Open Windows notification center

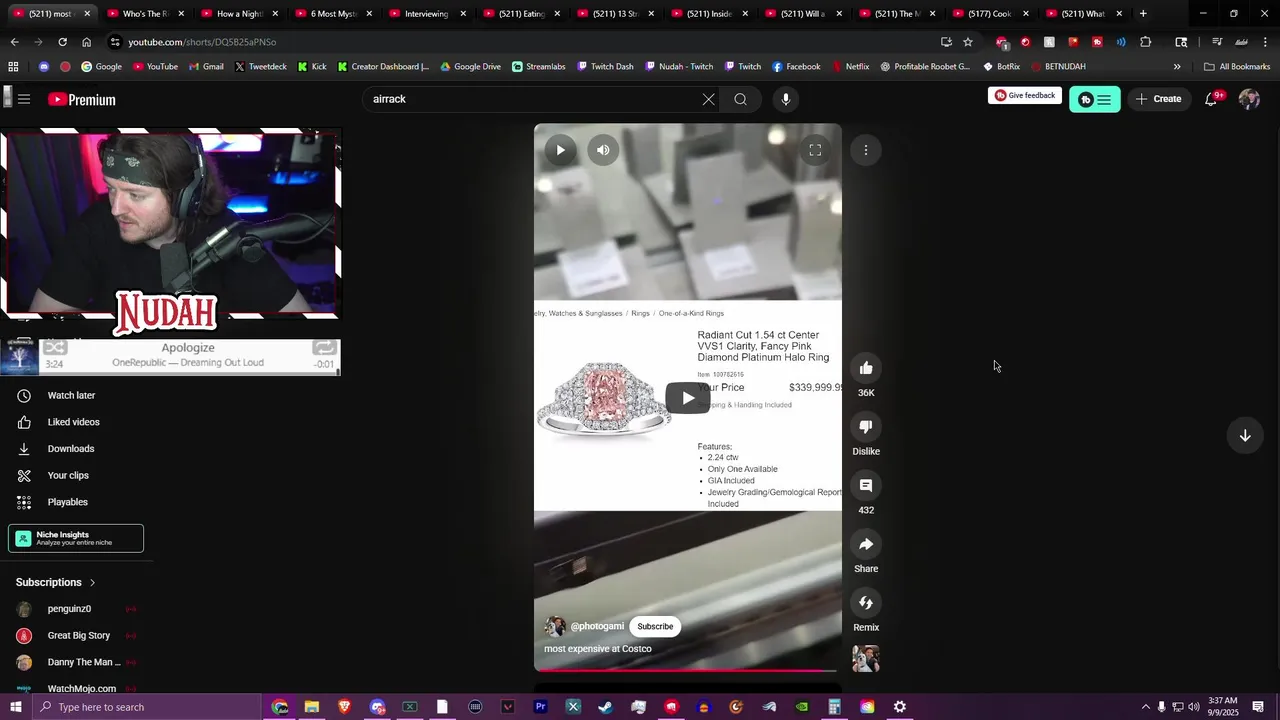point(1258,707)
